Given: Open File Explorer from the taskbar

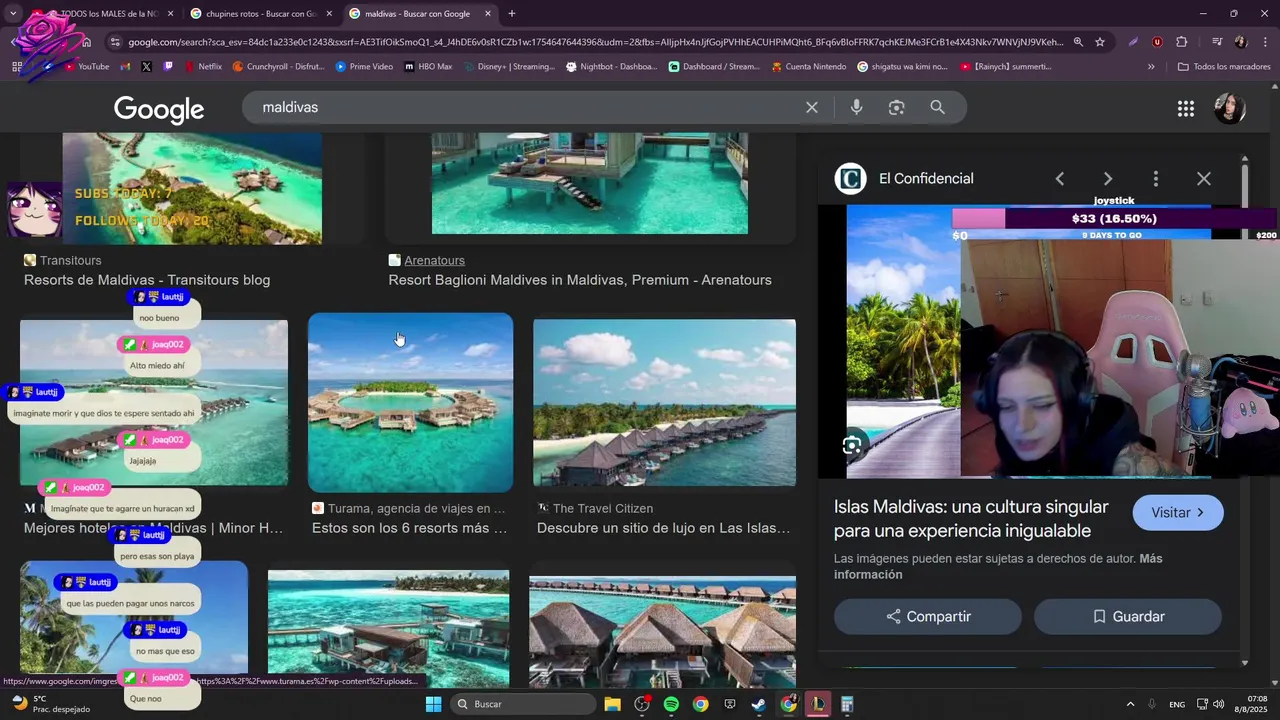Looking at the screenshot, I should (612, 704).
